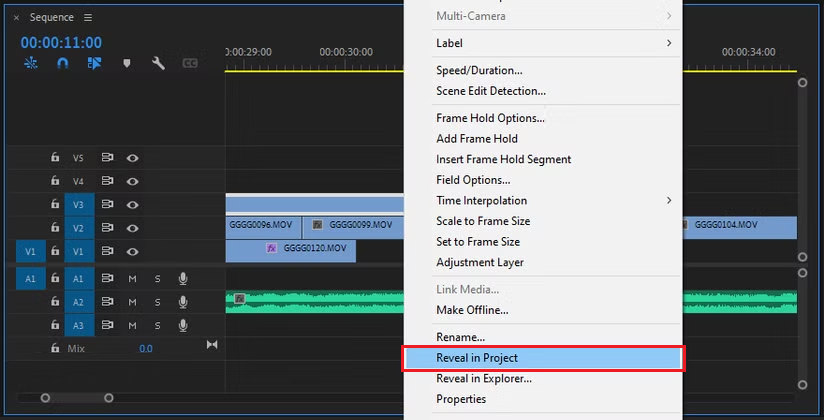Toggle lock on the Mix track
This screenshot has width=824, height=420.
pyautogui.click(x=55, y=348)
